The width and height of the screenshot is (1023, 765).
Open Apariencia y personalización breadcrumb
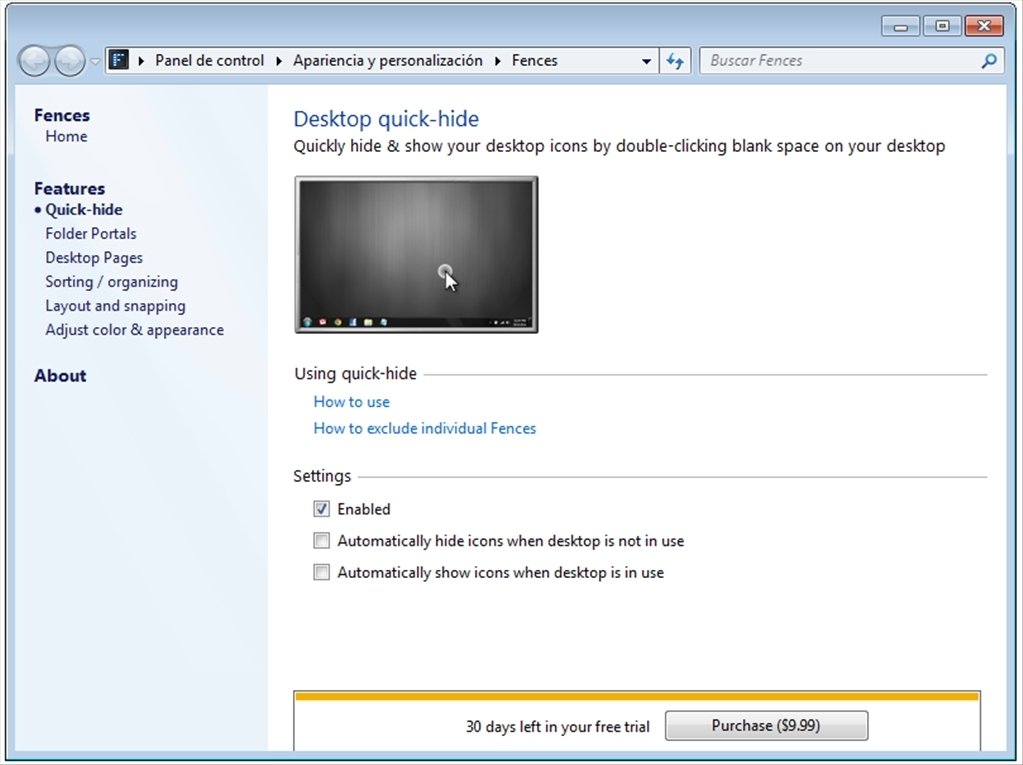388,61
